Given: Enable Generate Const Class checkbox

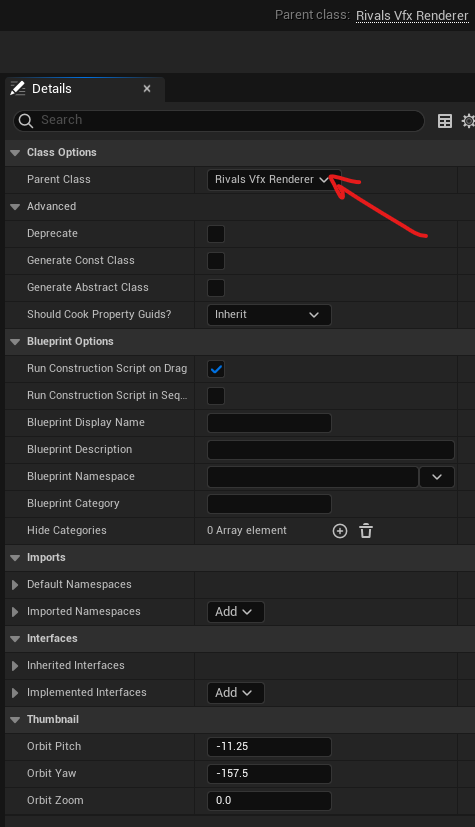Looking at the screenshot, I should pos(216,261).
